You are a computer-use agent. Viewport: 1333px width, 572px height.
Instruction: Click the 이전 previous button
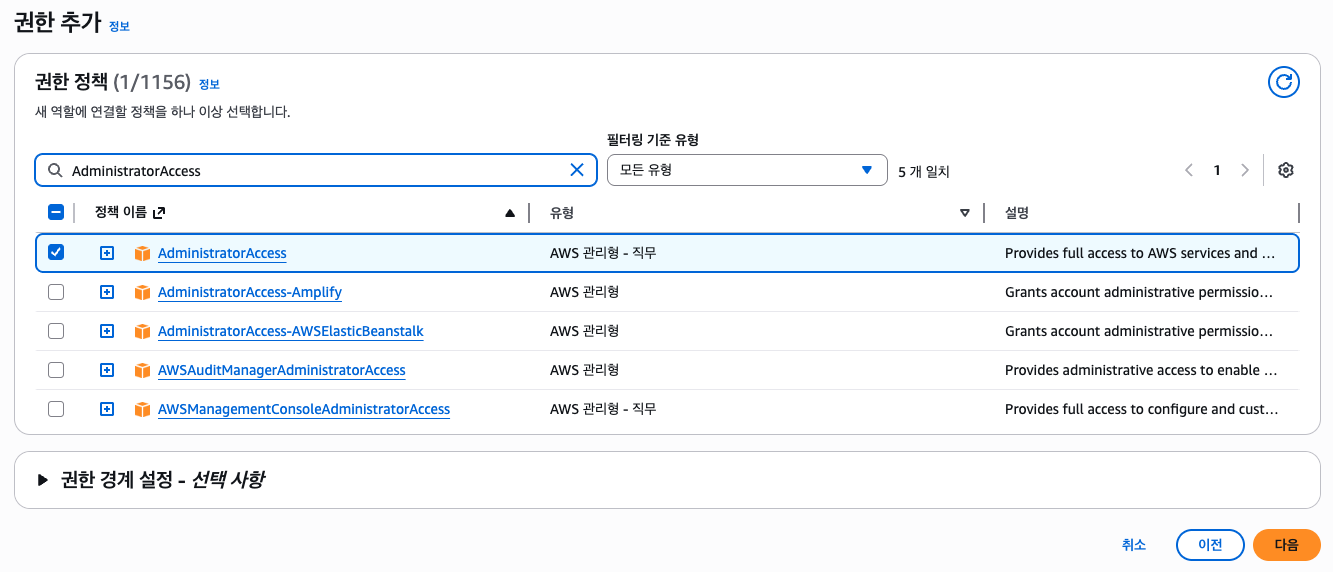click(x=1210, y=545)
